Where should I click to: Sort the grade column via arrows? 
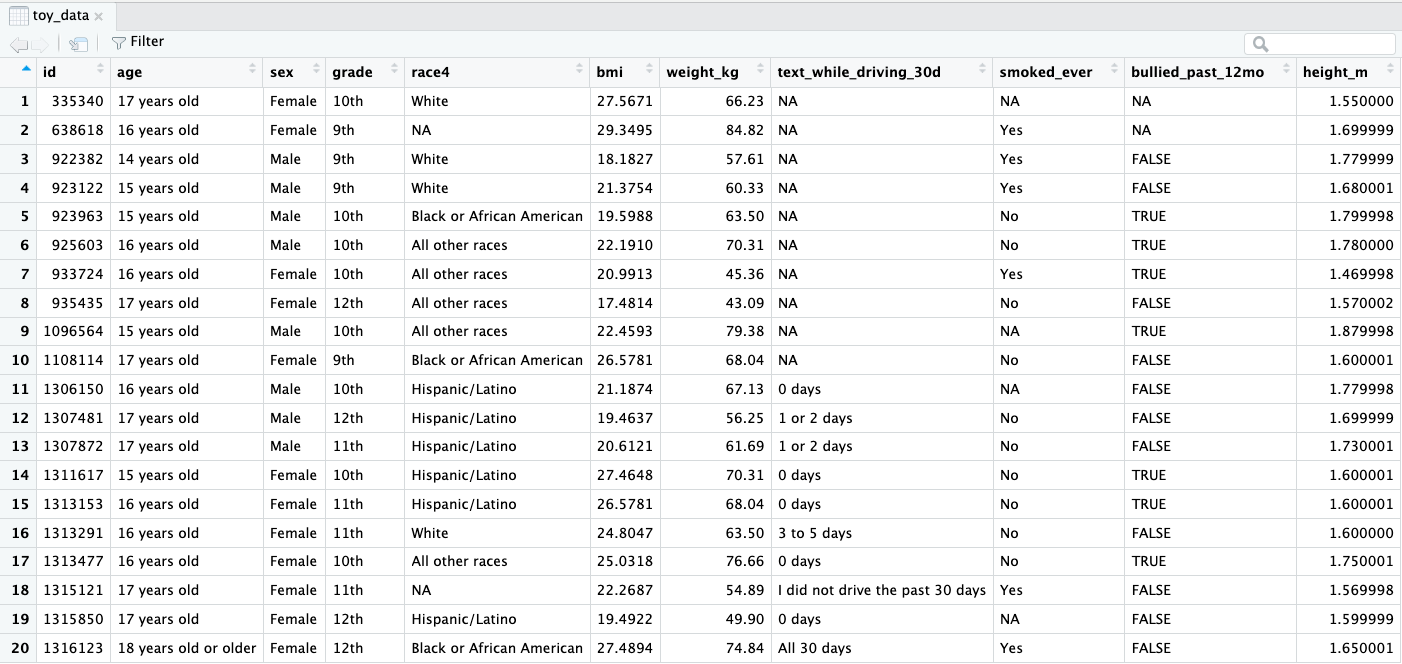(392, 71)
